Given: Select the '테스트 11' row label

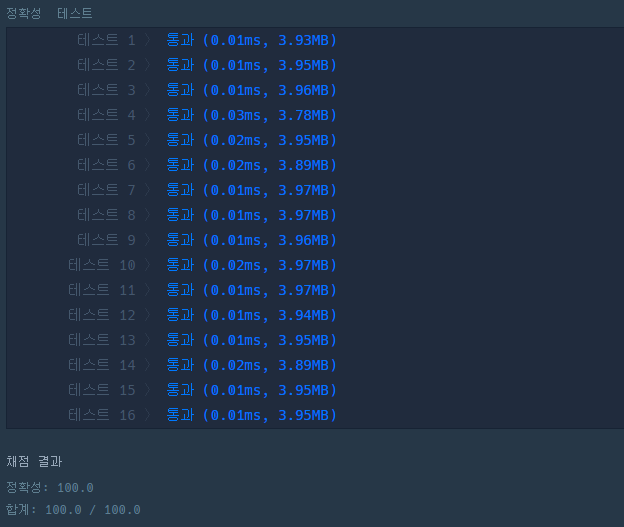Looking at the screenshot, I should (102, 290).
